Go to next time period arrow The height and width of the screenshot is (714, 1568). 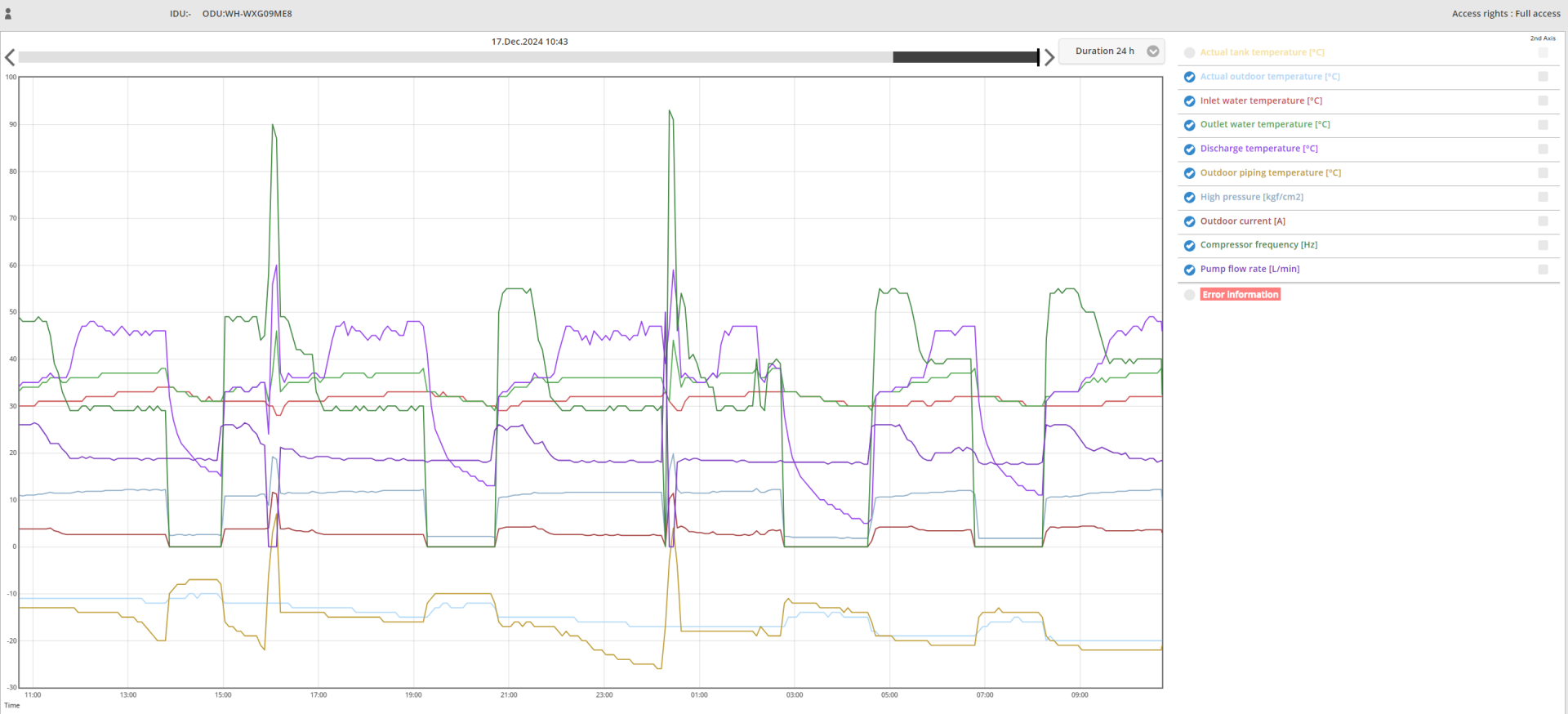pos(1049,57)
